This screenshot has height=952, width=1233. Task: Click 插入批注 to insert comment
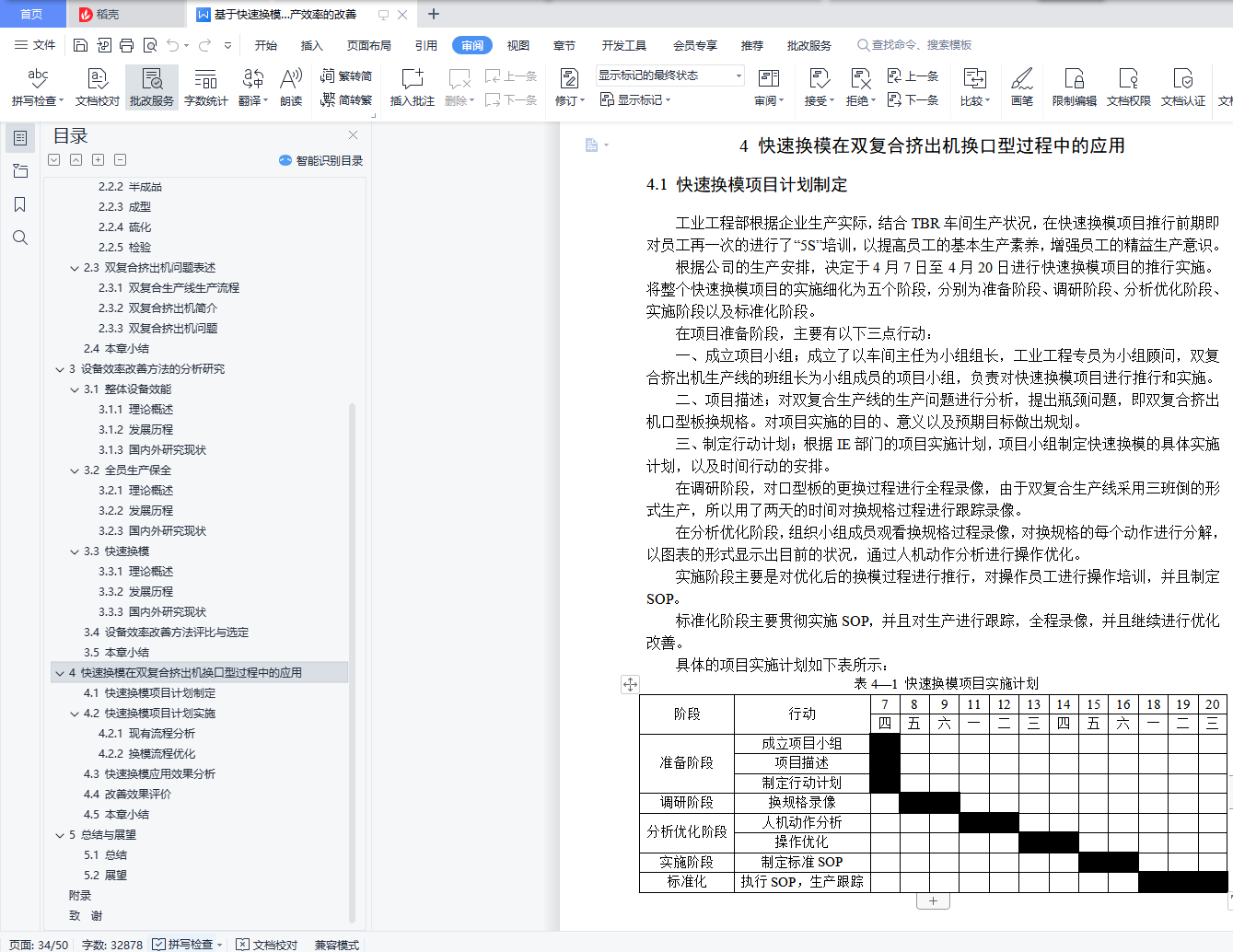pyautogui.click(x=412, y=87)
